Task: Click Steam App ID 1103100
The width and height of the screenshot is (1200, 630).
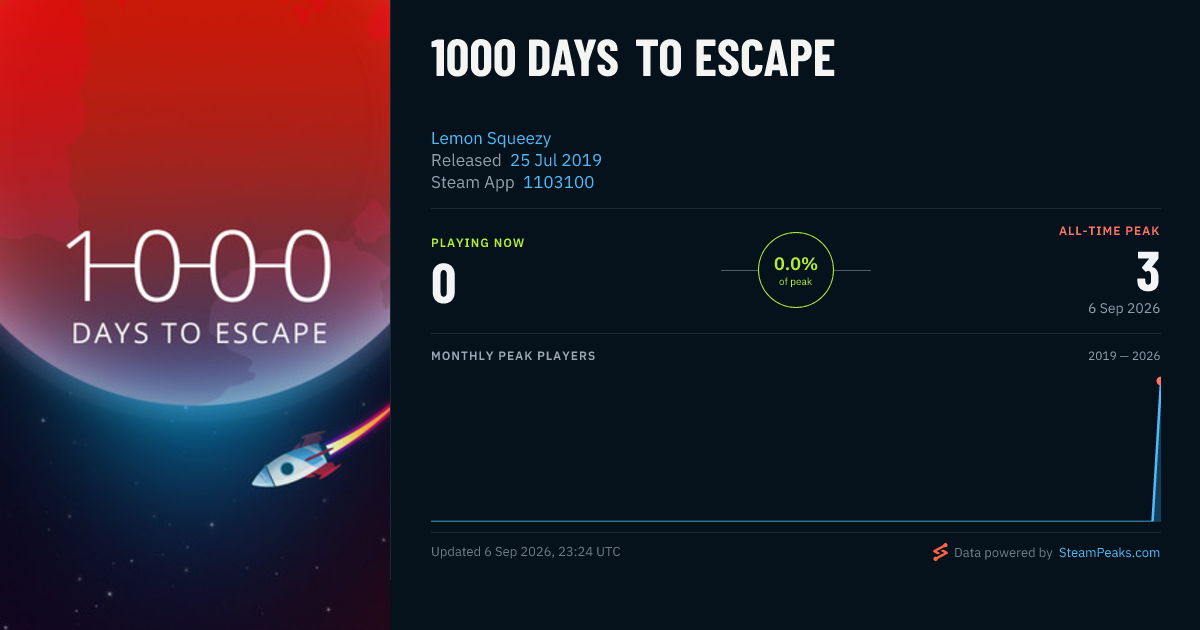Action: point(558,182)
